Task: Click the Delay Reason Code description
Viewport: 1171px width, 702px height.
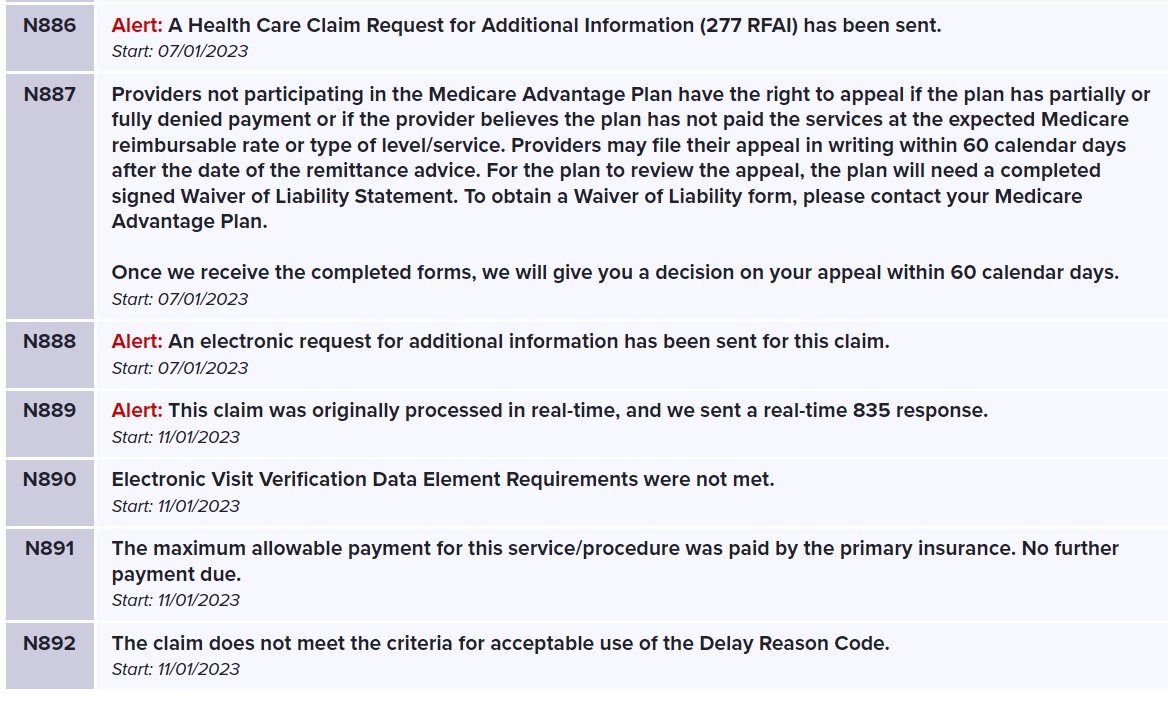Action: (500, 643)
